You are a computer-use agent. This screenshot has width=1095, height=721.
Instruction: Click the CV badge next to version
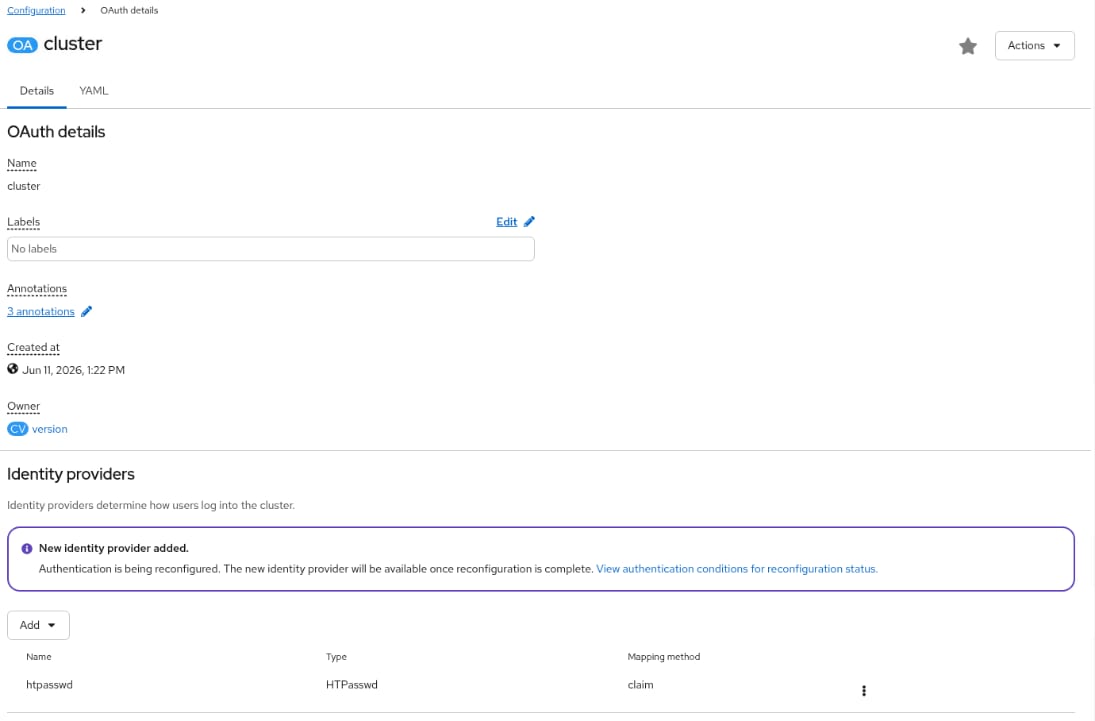17,429
